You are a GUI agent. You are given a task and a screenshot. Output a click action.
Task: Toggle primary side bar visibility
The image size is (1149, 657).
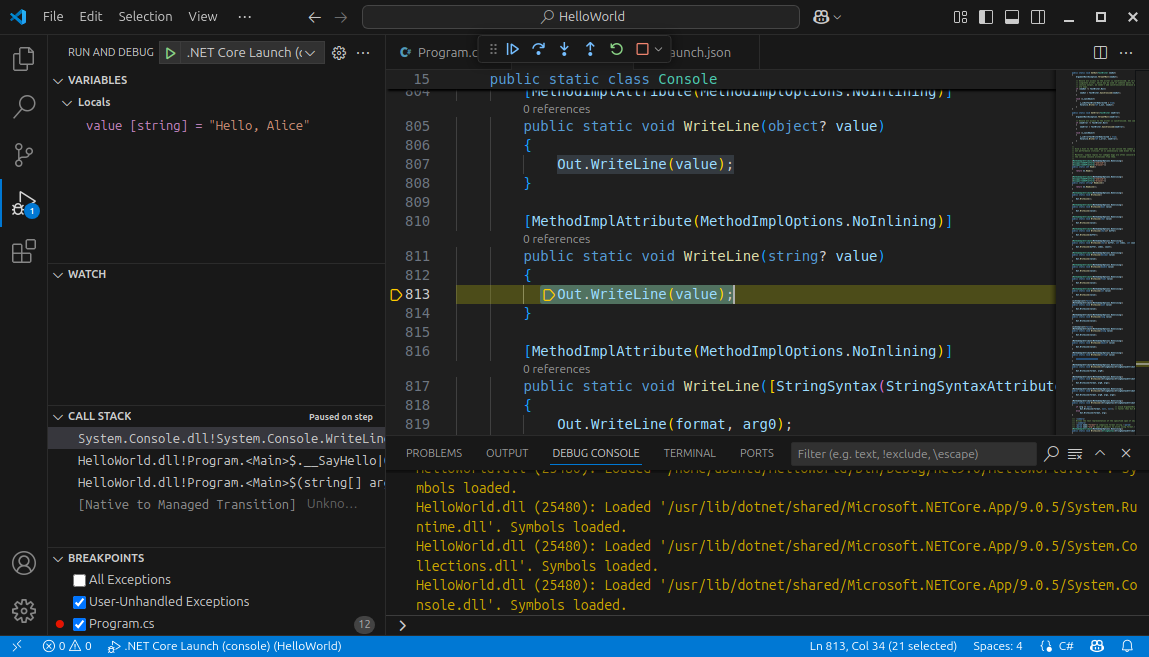(x=986, y=17)
